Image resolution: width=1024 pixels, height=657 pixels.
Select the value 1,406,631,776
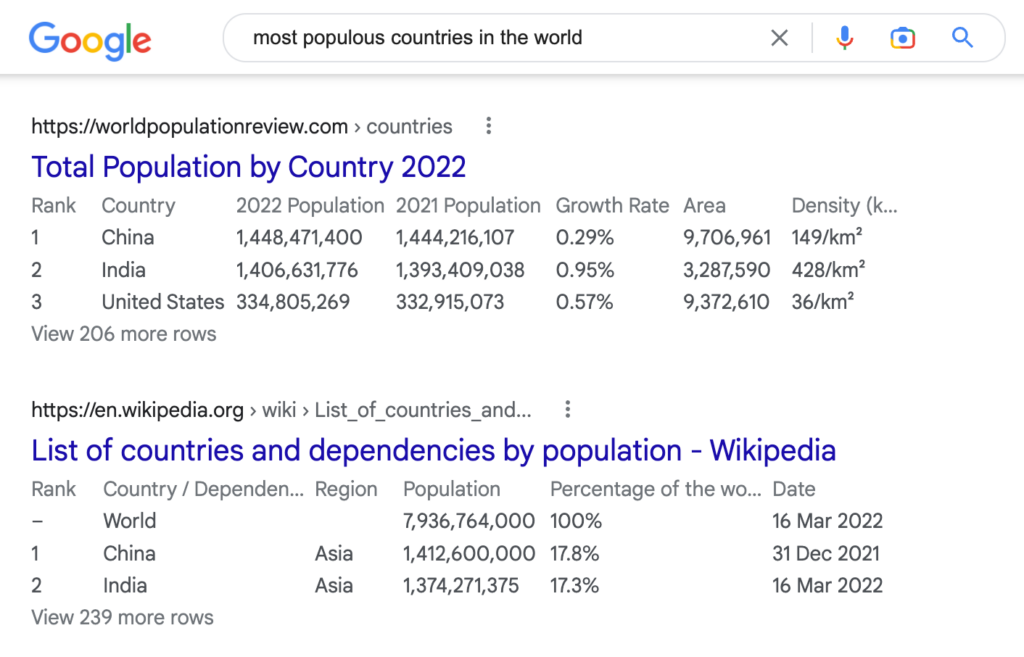[x=297, y=270]
